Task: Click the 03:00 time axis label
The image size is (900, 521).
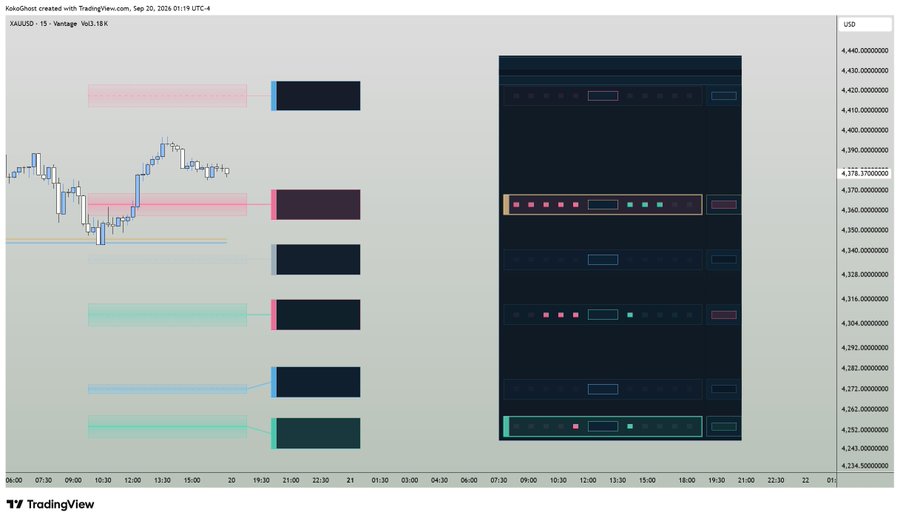Action: tap(409, 480)
